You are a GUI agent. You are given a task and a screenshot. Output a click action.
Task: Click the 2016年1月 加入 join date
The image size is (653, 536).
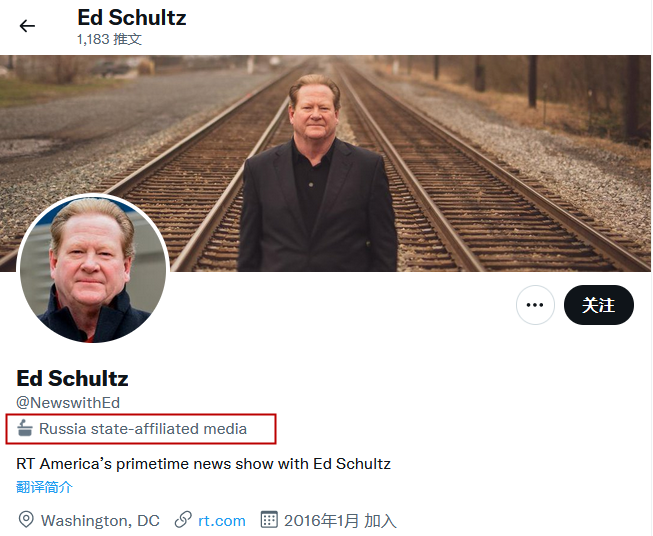(x=340, y=520)
